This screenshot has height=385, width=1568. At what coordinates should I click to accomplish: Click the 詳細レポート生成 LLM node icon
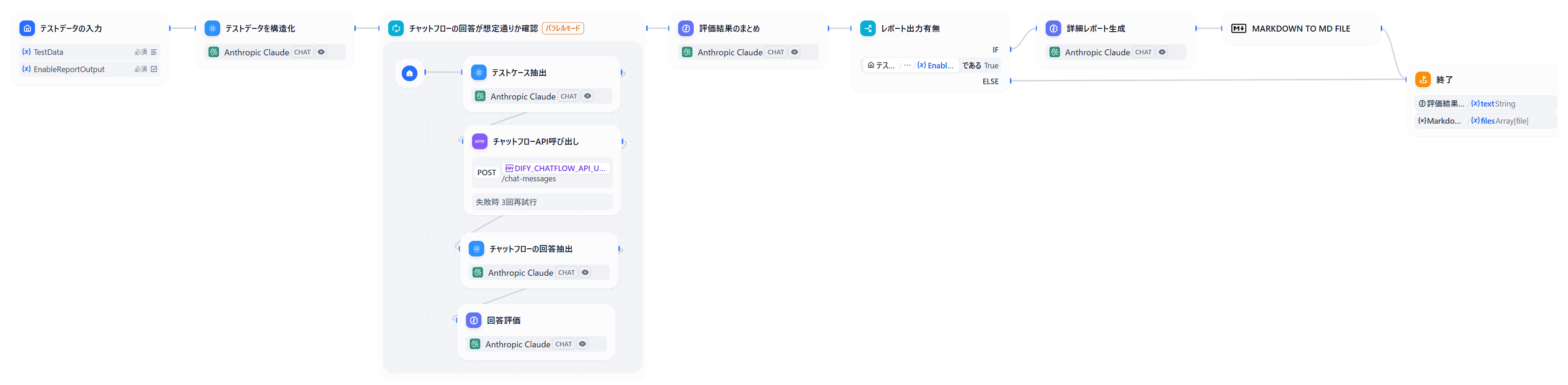tap(1054, 28)
